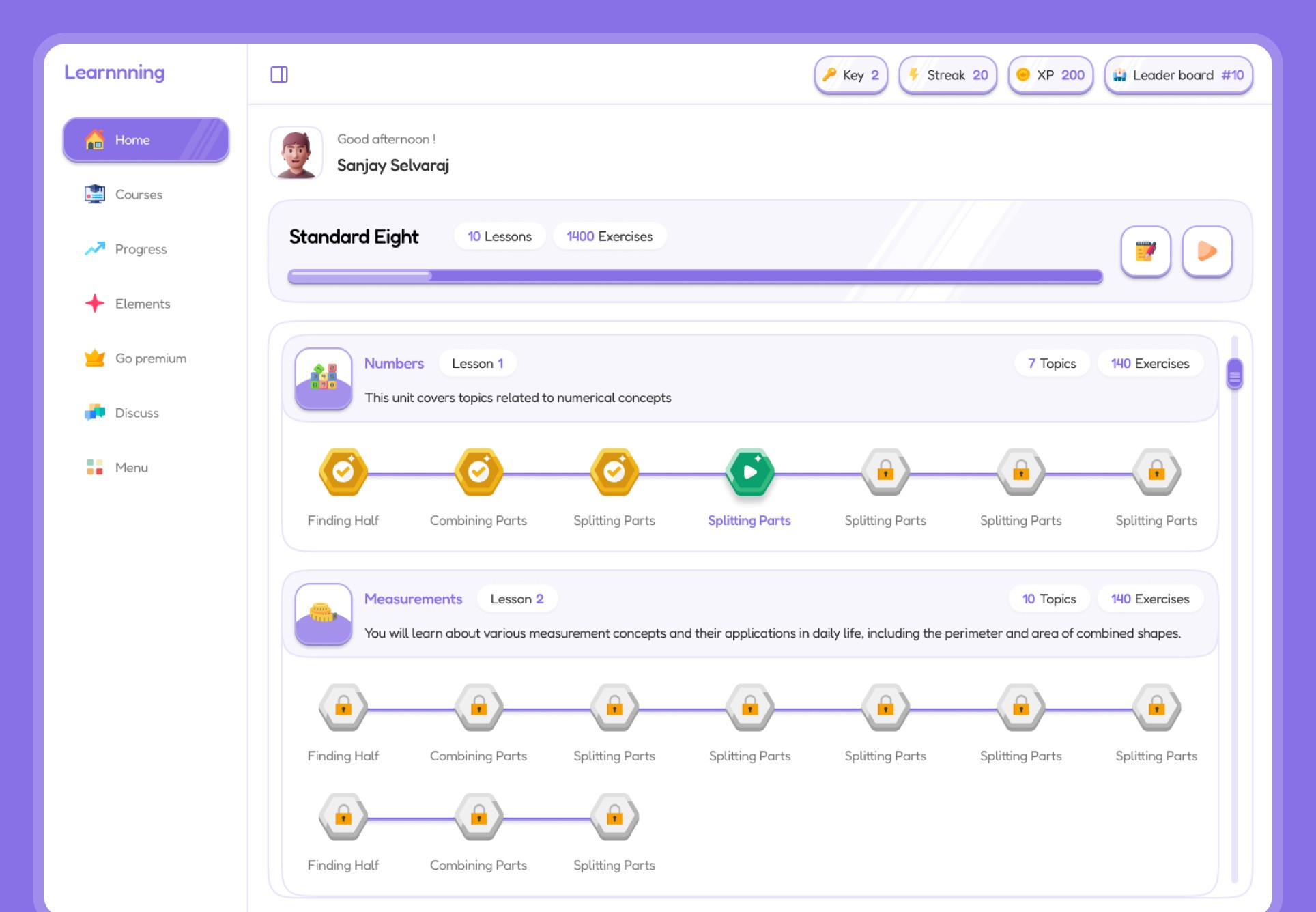Click the Numbers unit blocks thumbnail
Image resolution: width=1316 pixels, height=912 pixels.
324,378
